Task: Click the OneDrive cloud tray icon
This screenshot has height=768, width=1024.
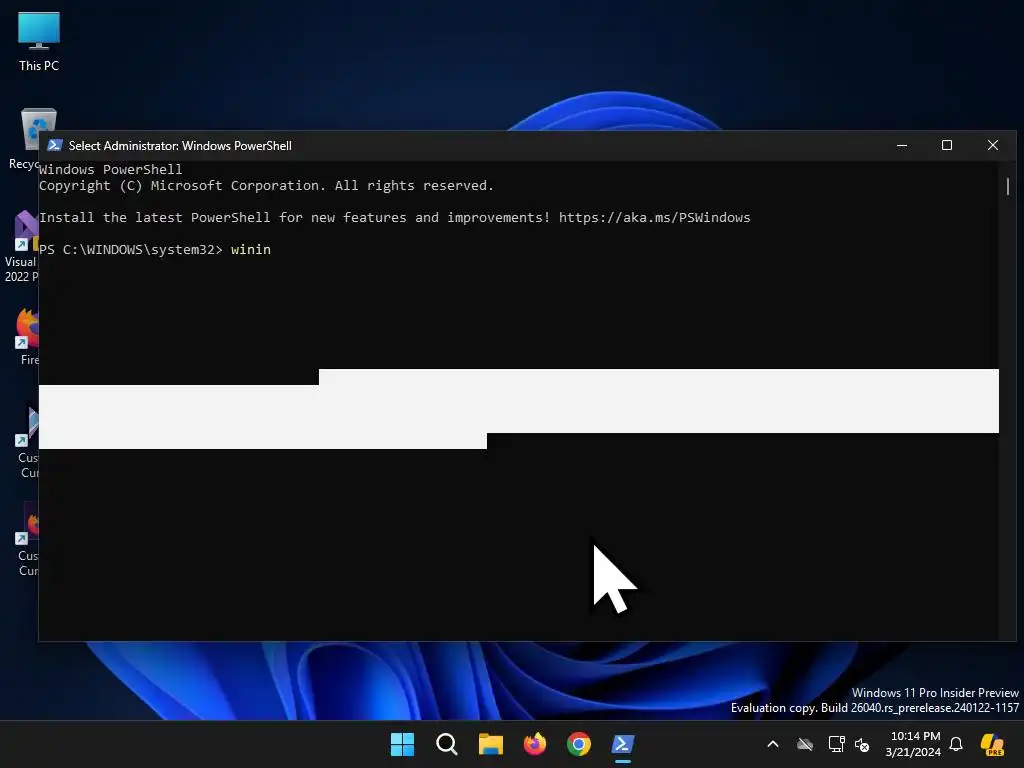Action: [805, 744]
